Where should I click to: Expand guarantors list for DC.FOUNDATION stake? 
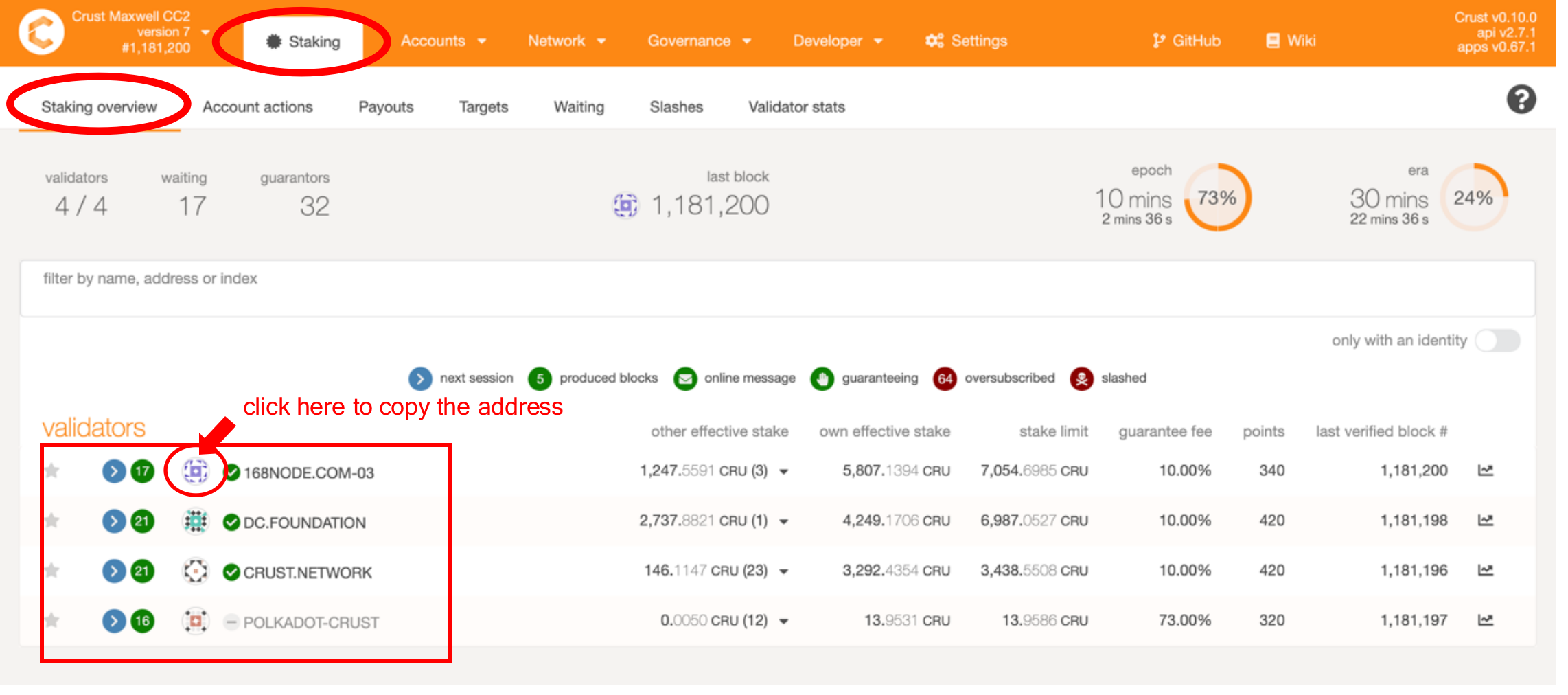coord(784,522)
